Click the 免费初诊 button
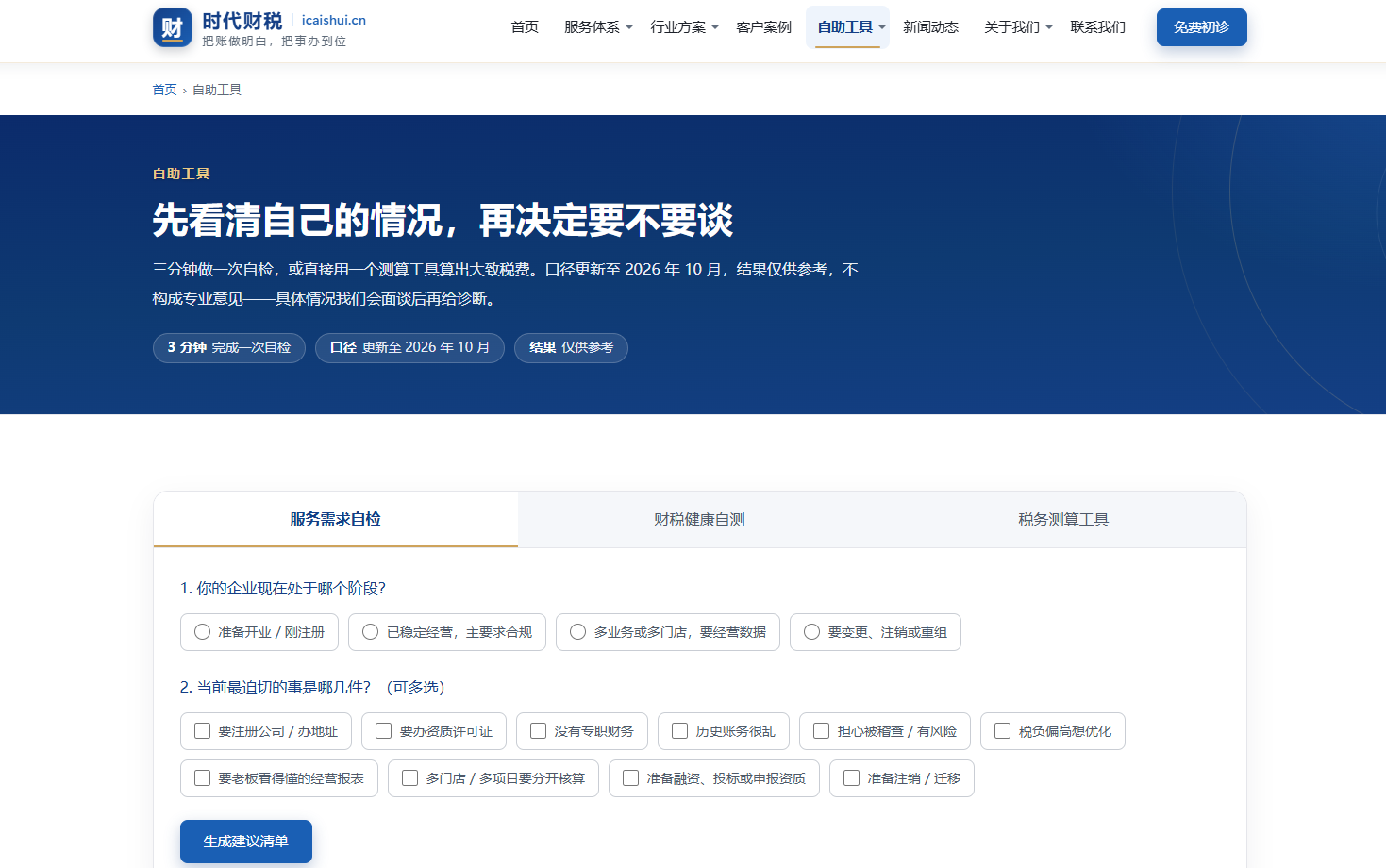This screenshot has width=1386, height=868. coord(1201,27)
